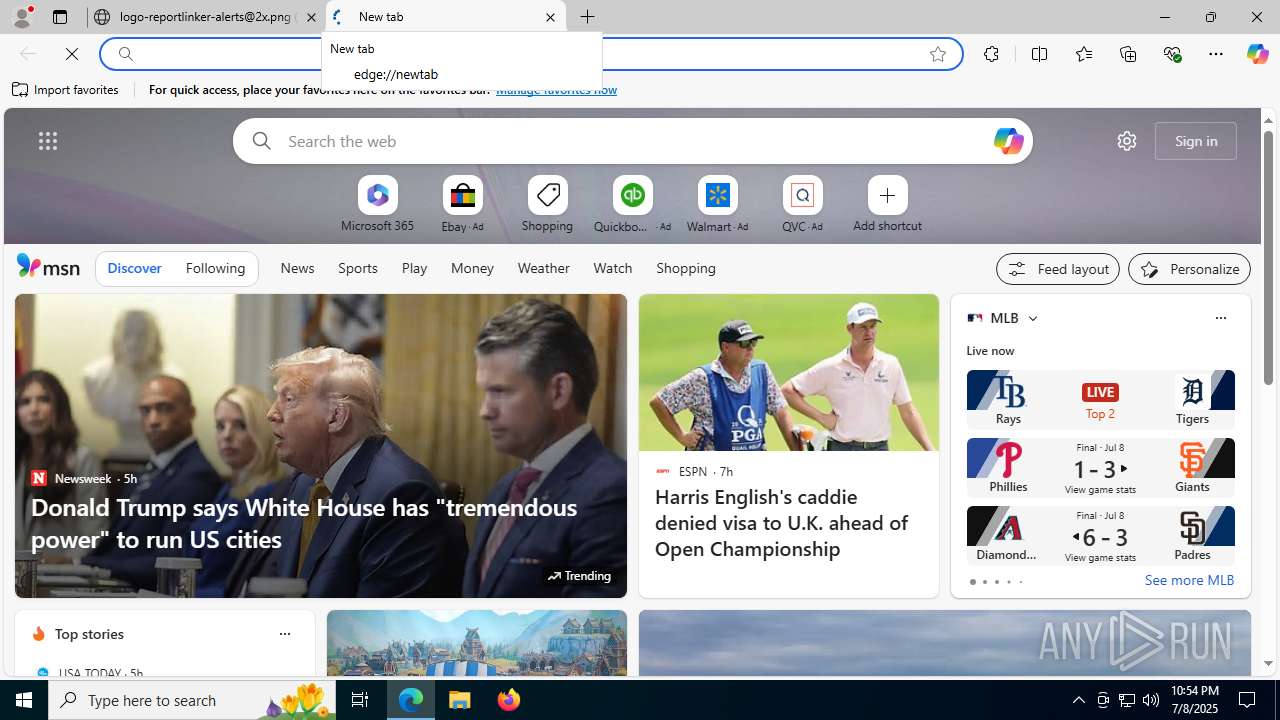
Task: Stop loading the page
Action: (72, 54)
